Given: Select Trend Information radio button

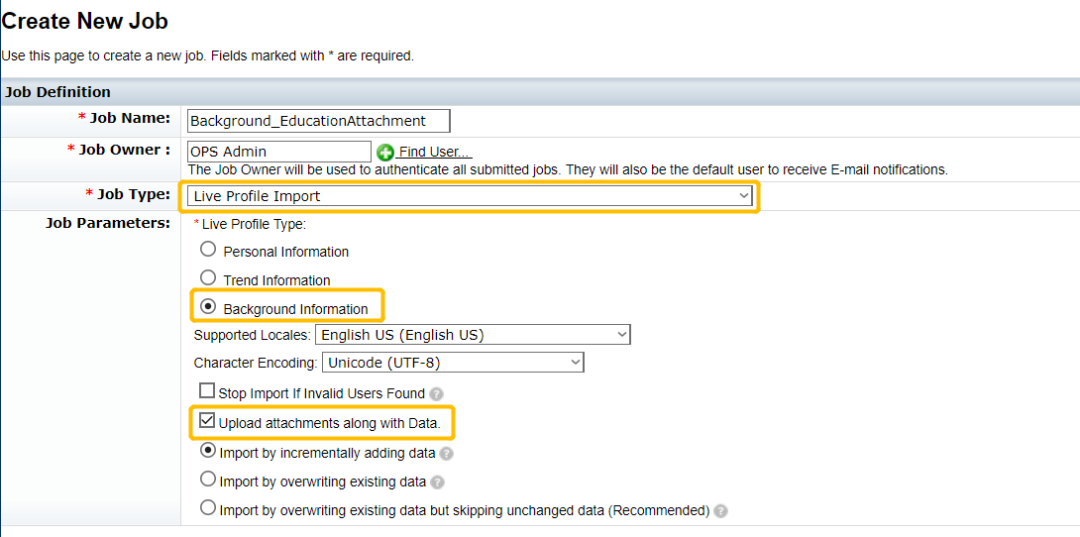Looking at the screenshot, I should tap(207, 278).
